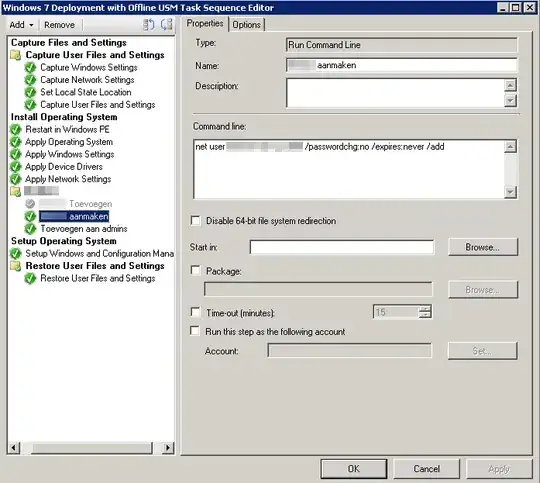Click Apply Windows Settings check icon

click(x=15, y=154)
